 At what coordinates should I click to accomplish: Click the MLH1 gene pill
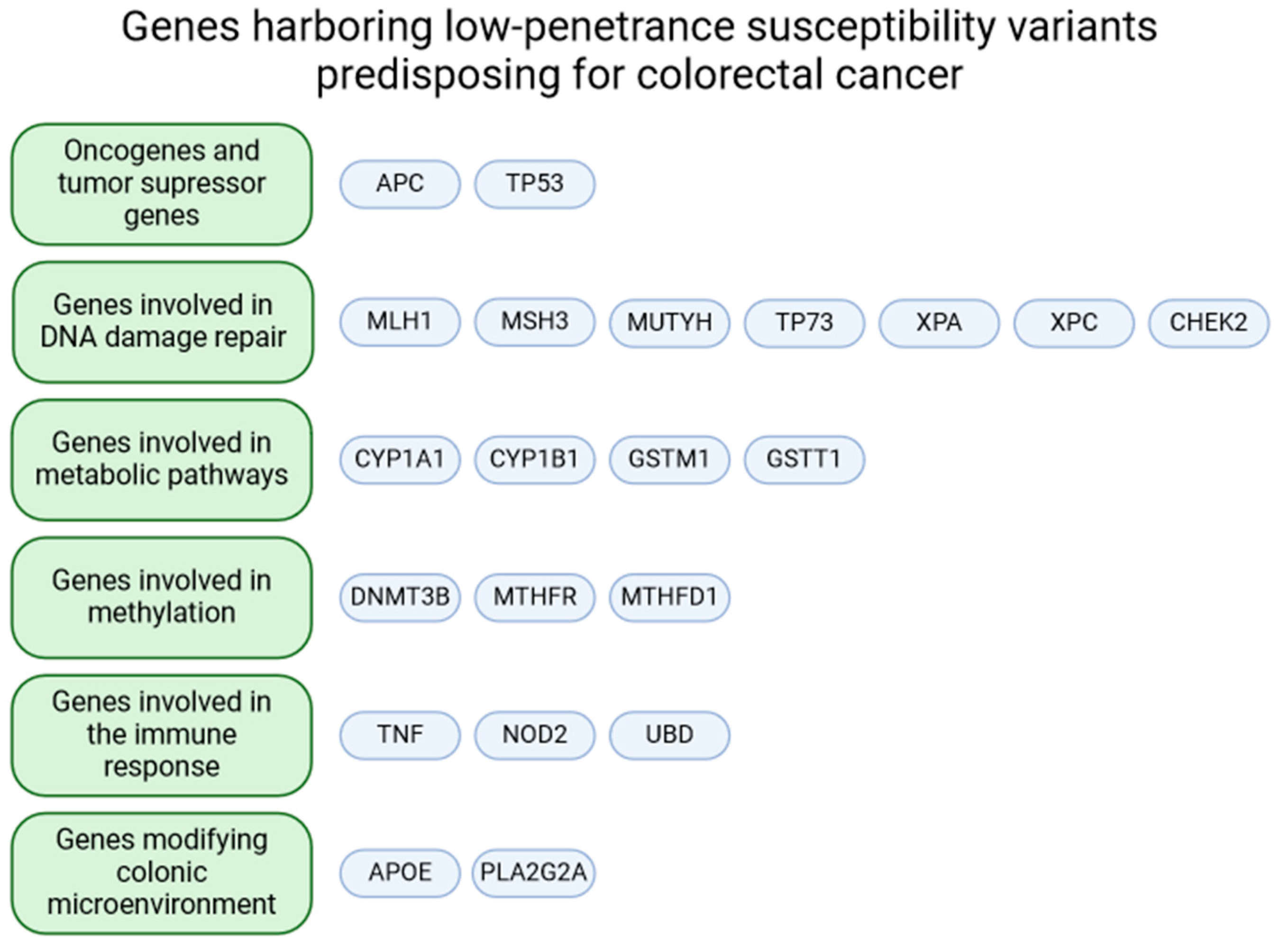tap(400, 321)
